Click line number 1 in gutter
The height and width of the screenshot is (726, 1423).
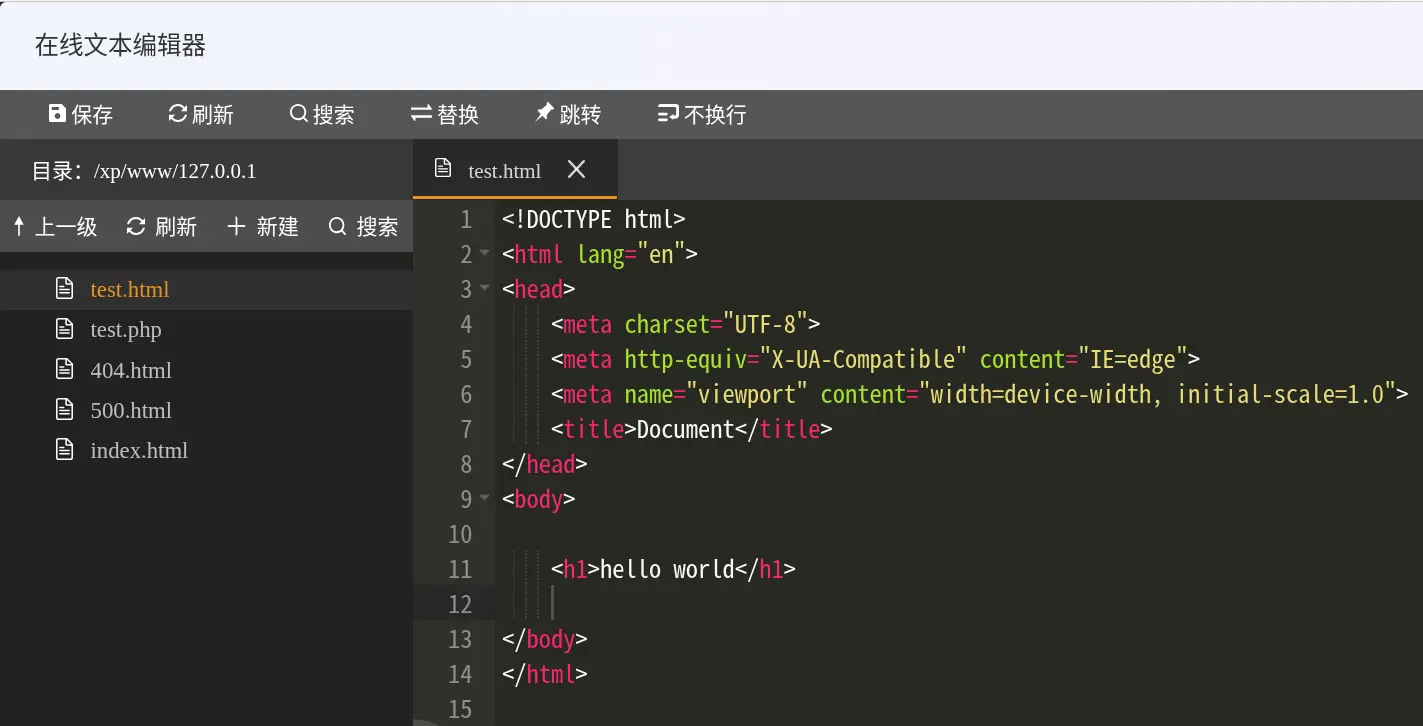click(466, 219)
